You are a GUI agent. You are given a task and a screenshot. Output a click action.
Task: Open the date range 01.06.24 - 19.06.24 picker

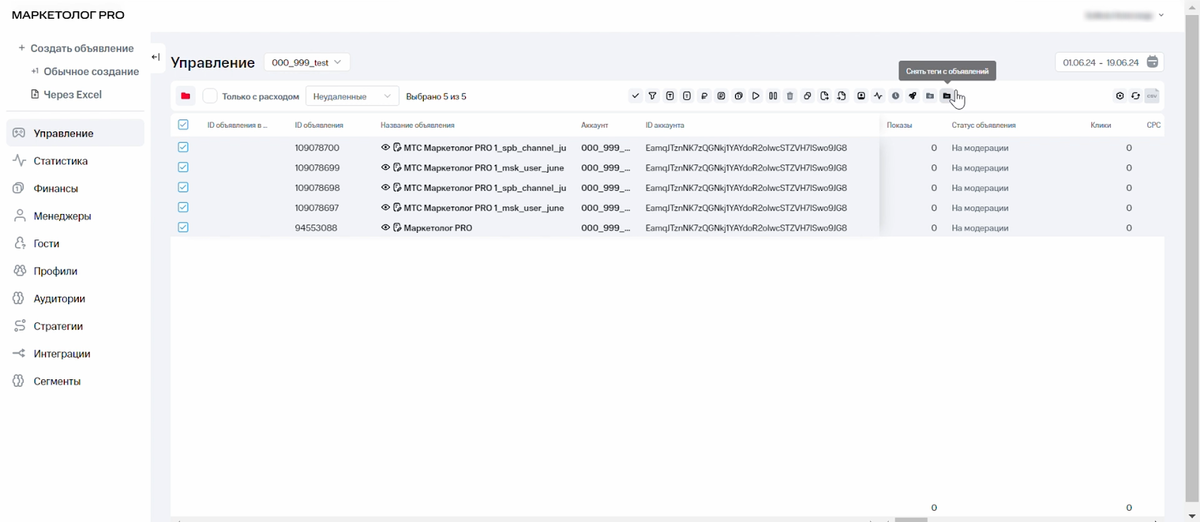tap(1109, 62)
